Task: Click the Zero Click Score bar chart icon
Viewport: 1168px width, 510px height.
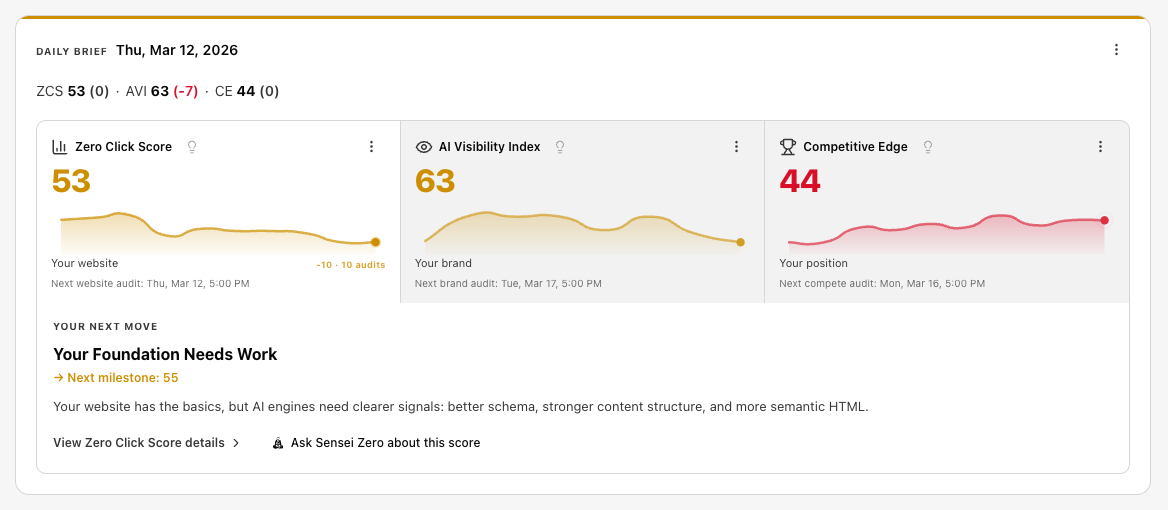Action: 60,147
